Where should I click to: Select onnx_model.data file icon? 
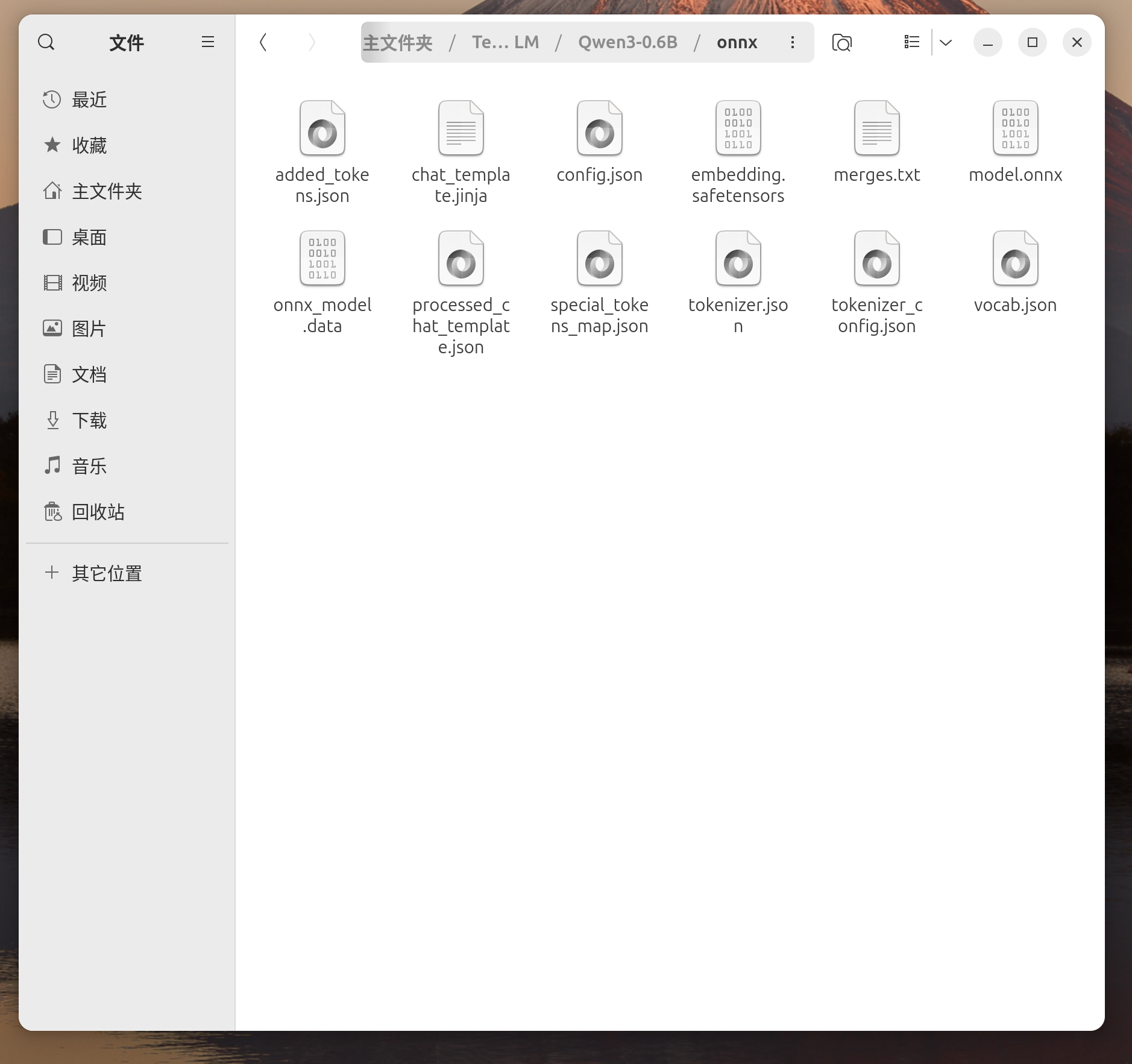[322, 258]
